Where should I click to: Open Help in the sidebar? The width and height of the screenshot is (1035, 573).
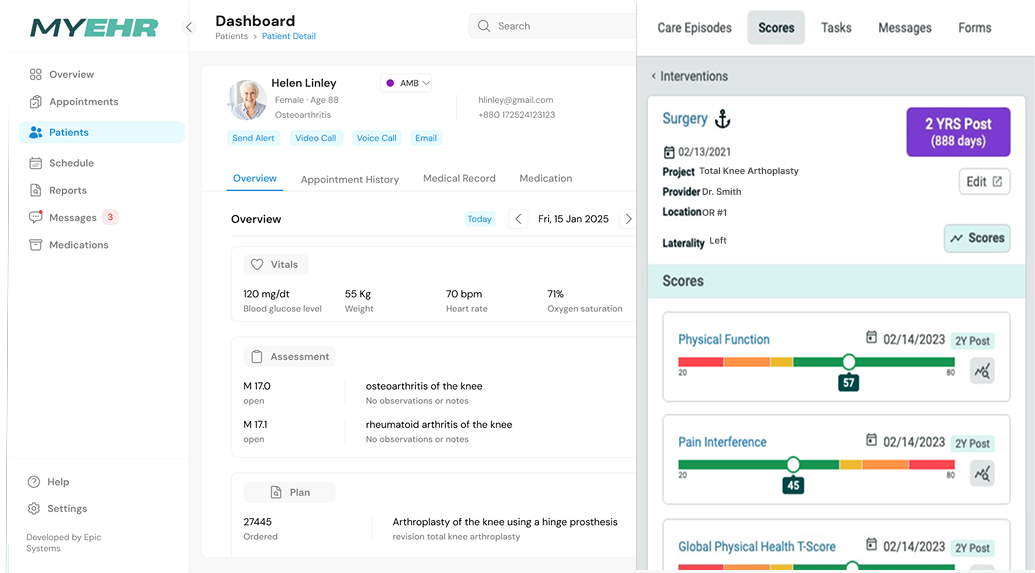tap(48, 482)
